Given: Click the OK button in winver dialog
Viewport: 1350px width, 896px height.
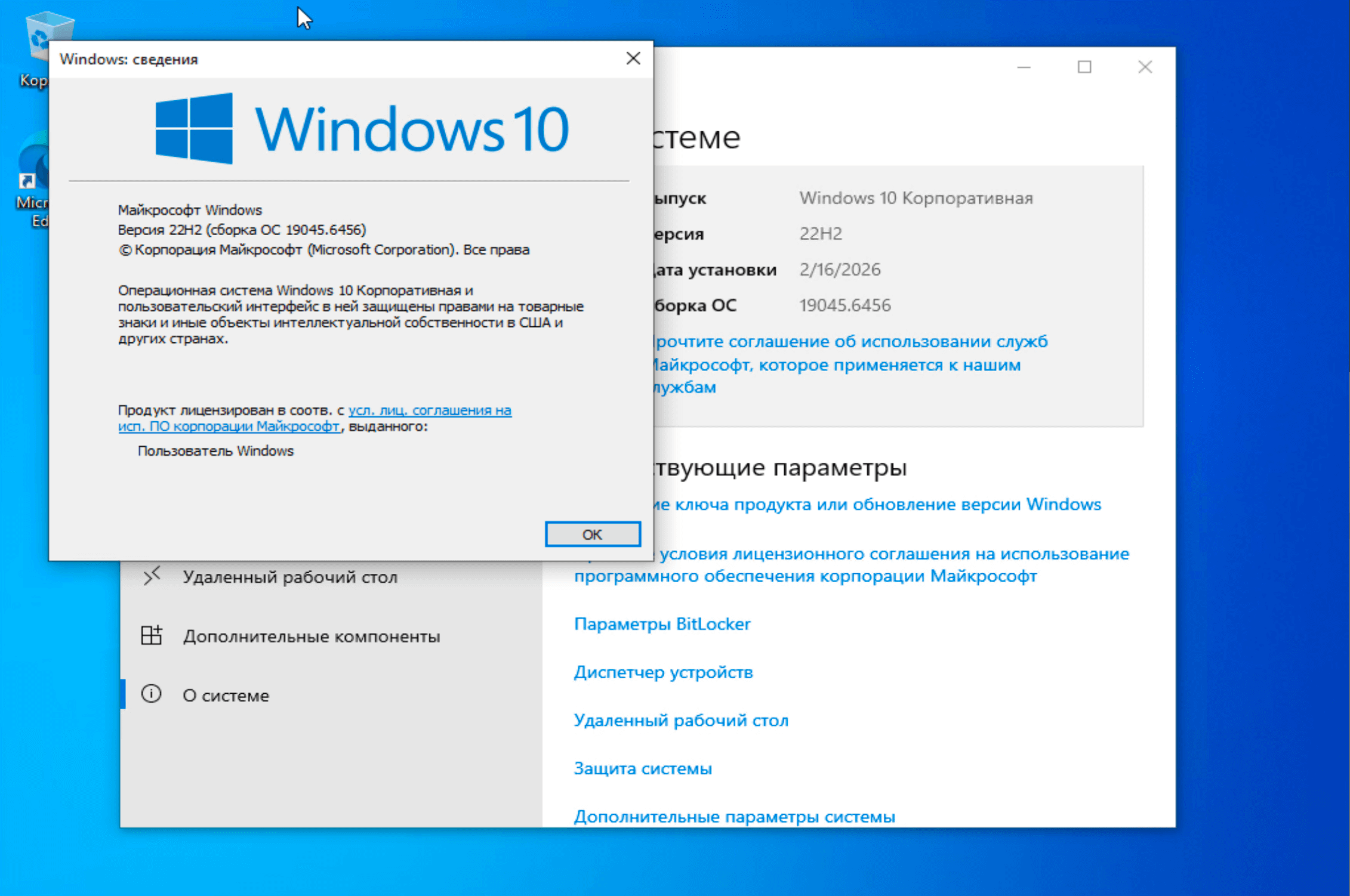Looking at the screenshot, I should tap(592, 534).
